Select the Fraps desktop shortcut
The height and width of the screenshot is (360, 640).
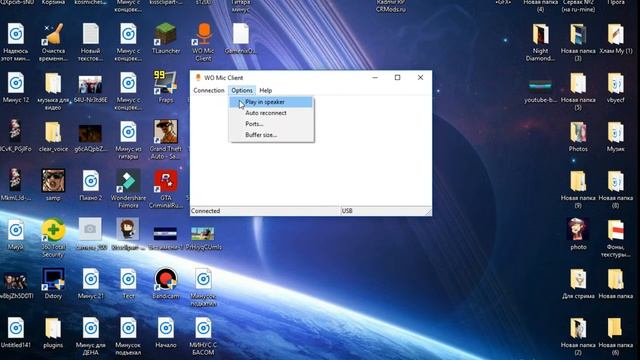point(166,87)
